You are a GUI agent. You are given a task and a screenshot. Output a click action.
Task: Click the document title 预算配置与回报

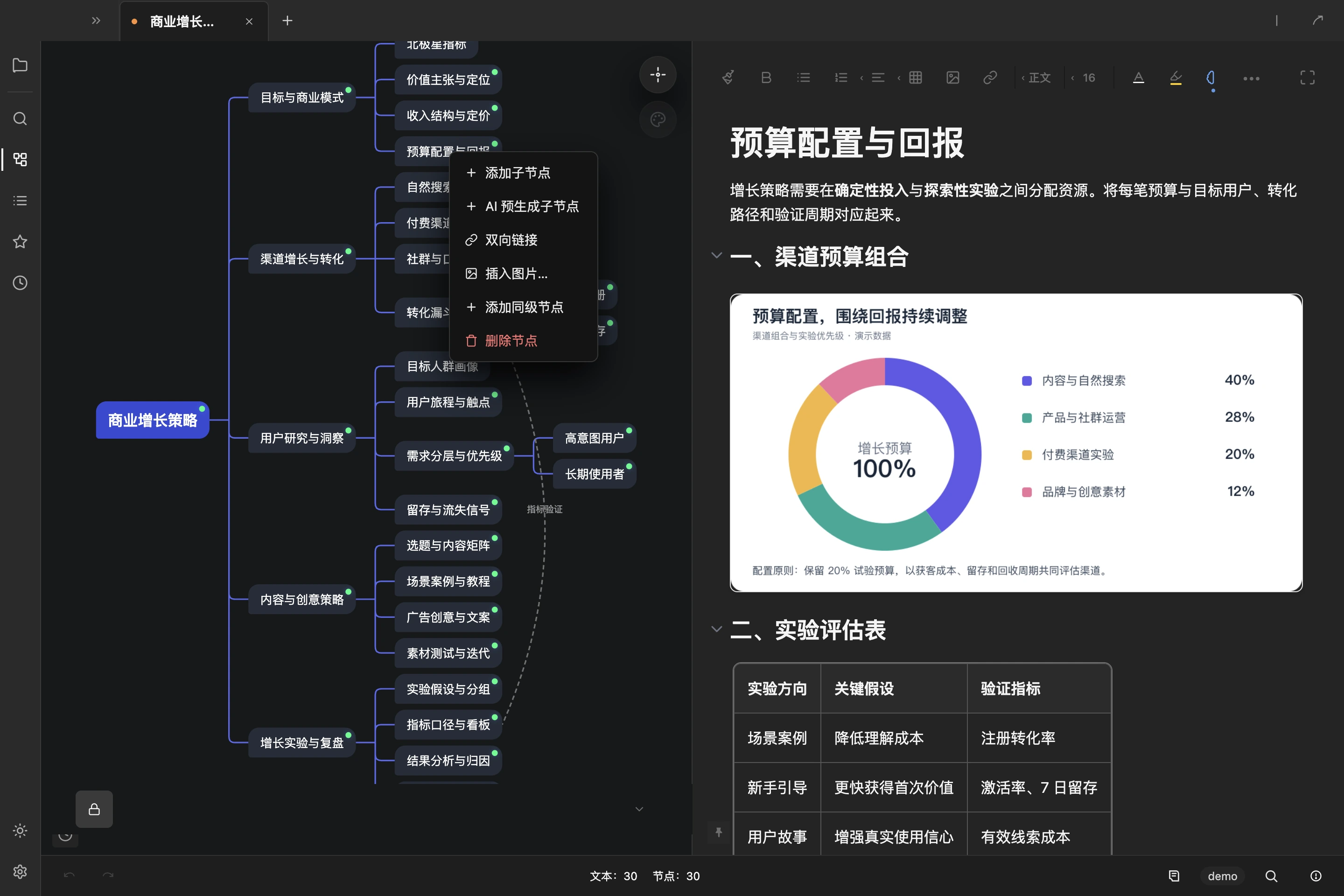pos(847,142)
